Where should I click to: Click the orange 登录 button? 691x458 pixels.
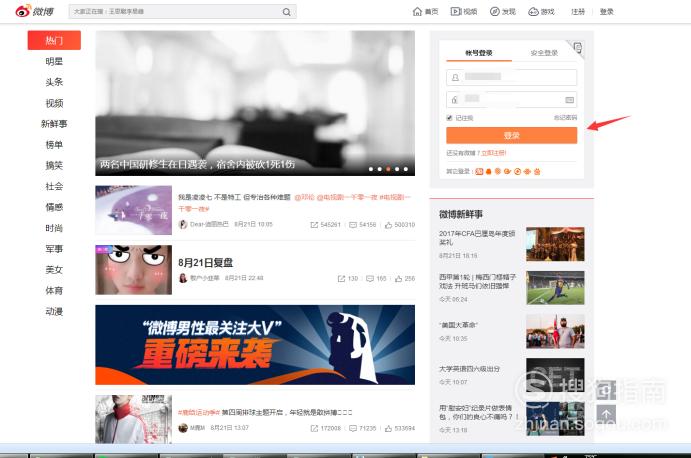(x=511, y=135)
